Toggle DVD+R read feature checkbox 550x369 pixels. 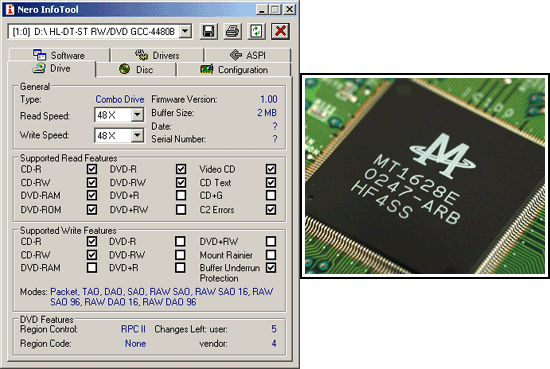[181, 195]
